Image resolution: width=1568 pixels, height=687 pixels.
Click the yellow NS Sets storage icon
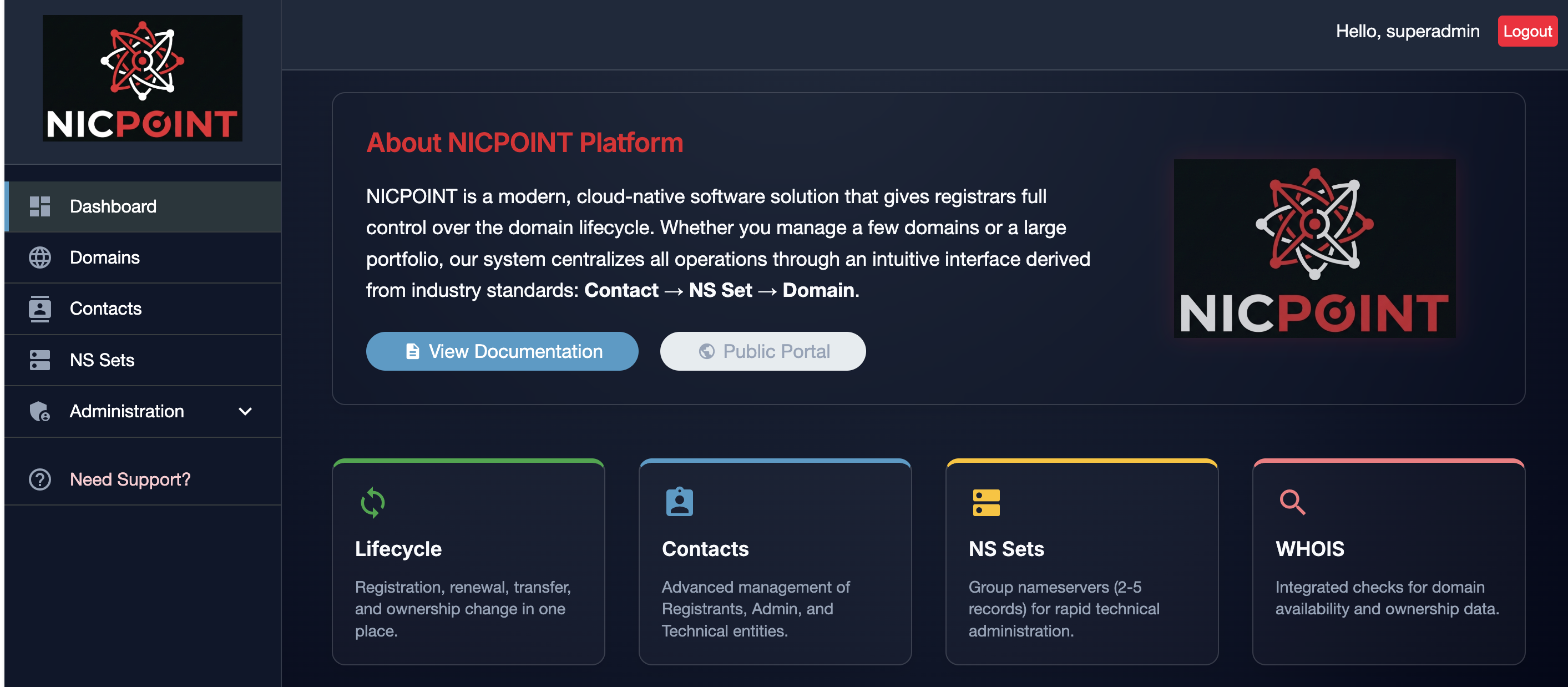pos(986,502)
